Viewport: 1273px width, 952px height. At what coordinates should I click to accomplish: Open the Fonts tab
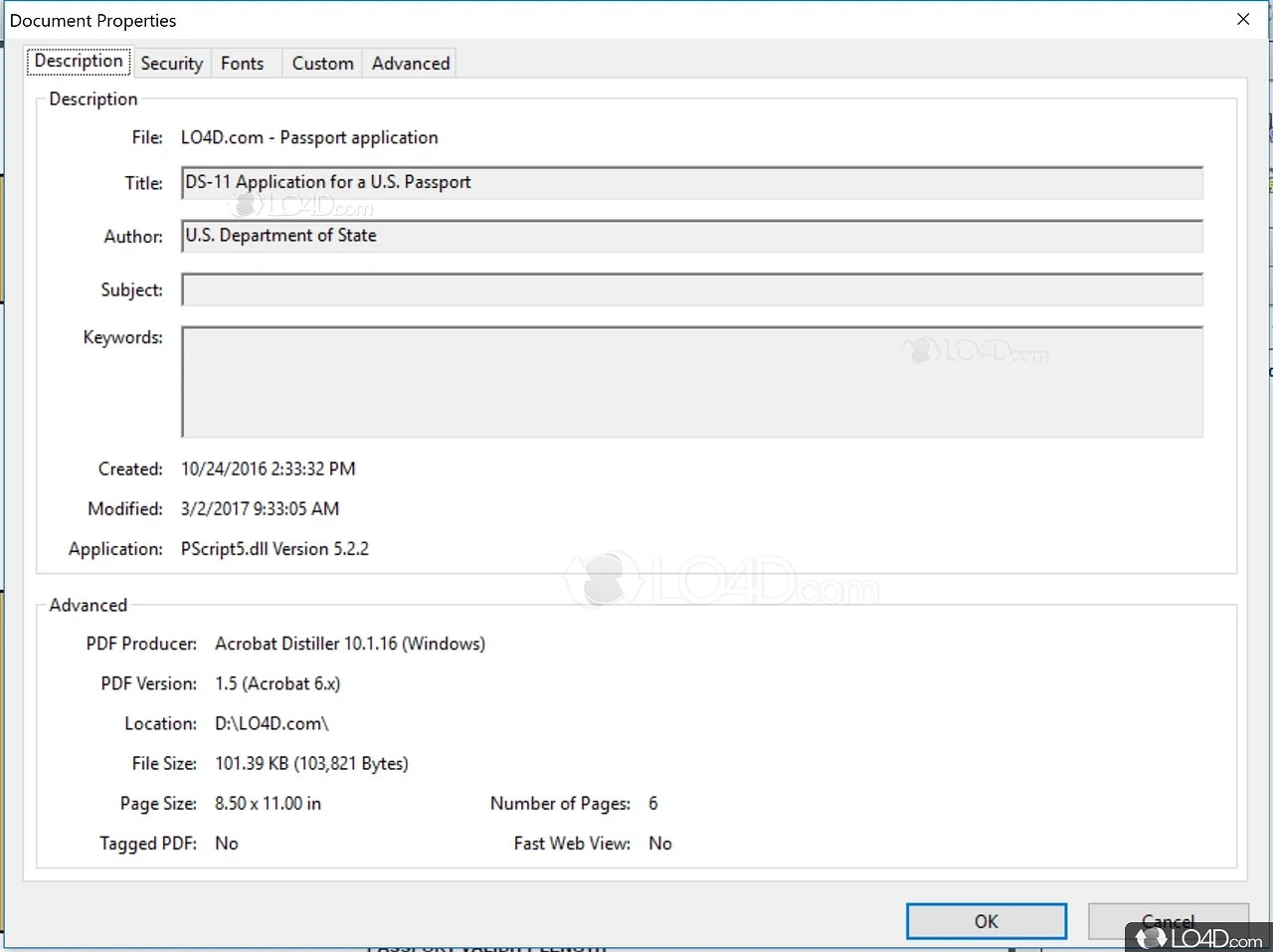243,64
